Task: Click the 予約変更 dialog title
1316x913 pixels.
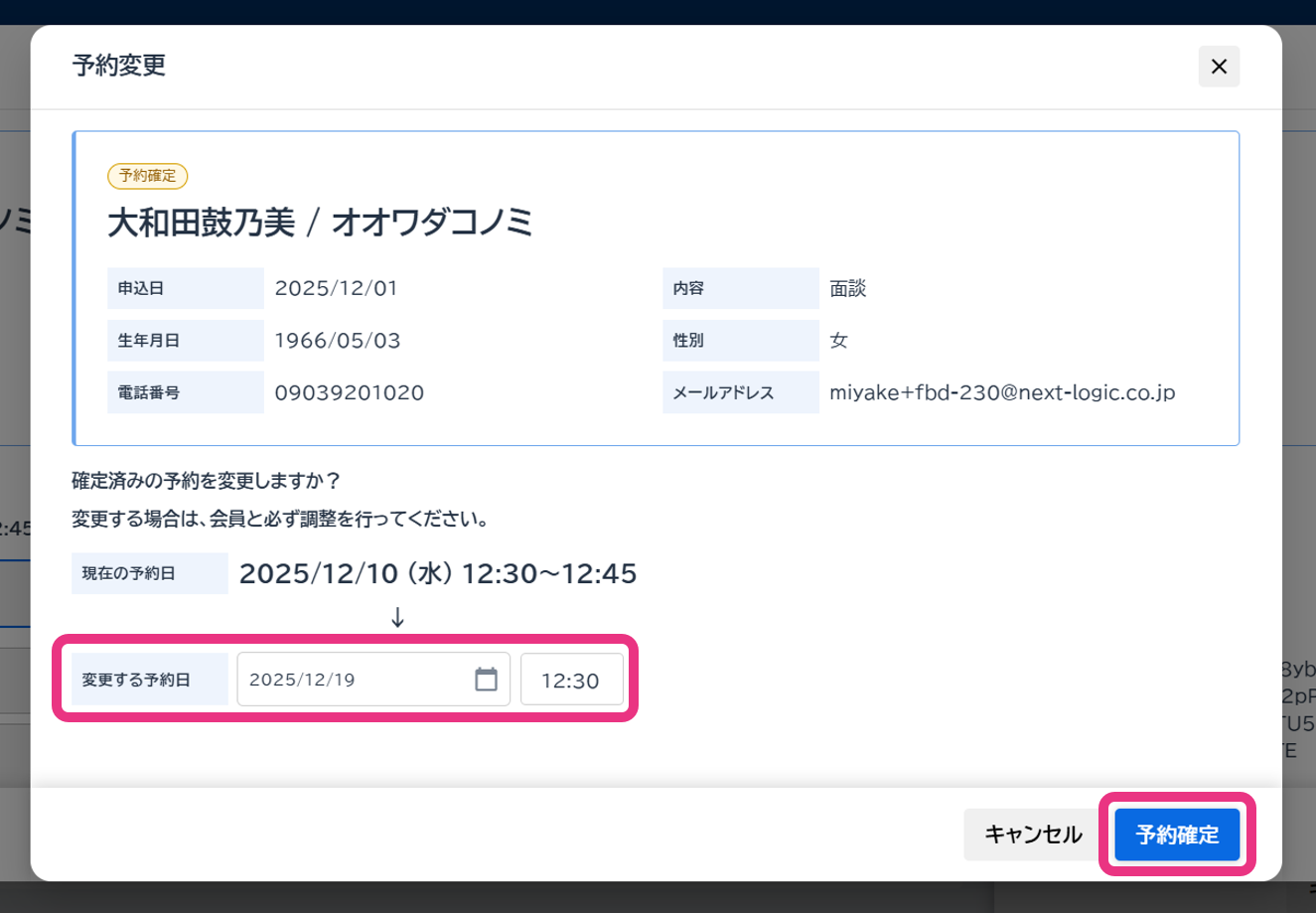Action: click(x=119, y=66)
